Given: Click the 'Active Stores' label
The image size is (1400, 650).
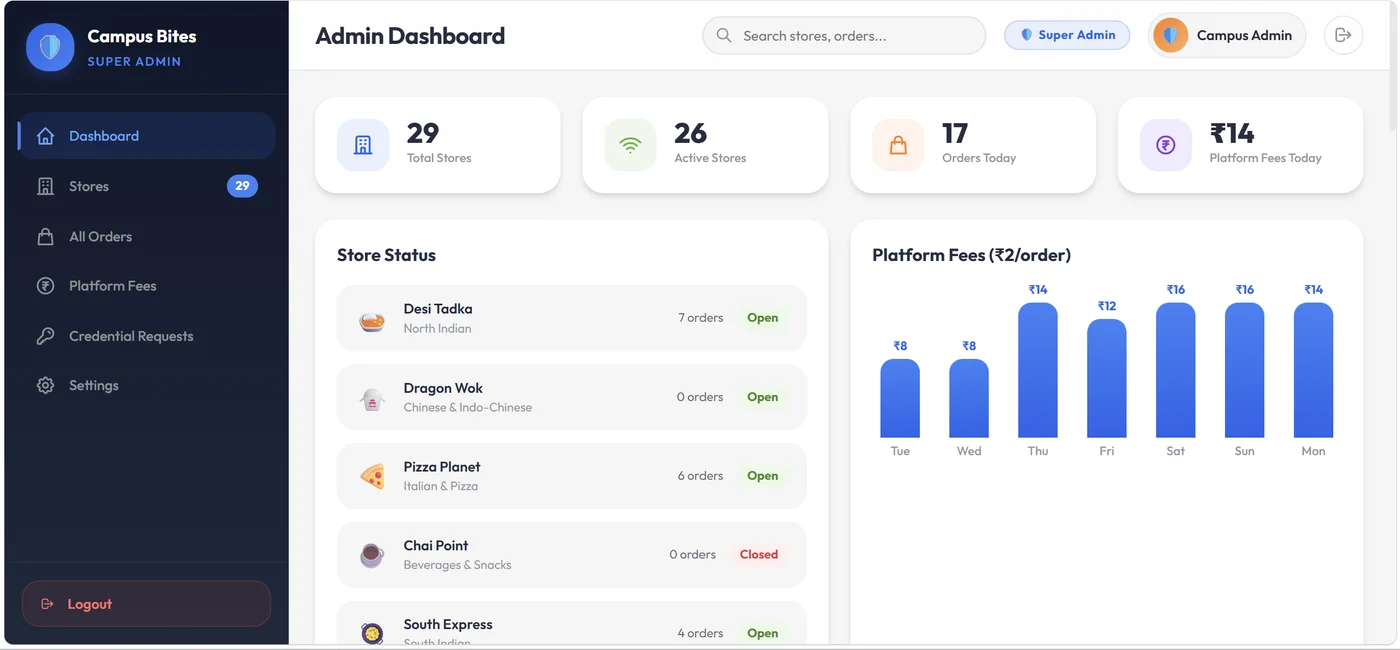Looking at the screenshot, I should (710, 158).
